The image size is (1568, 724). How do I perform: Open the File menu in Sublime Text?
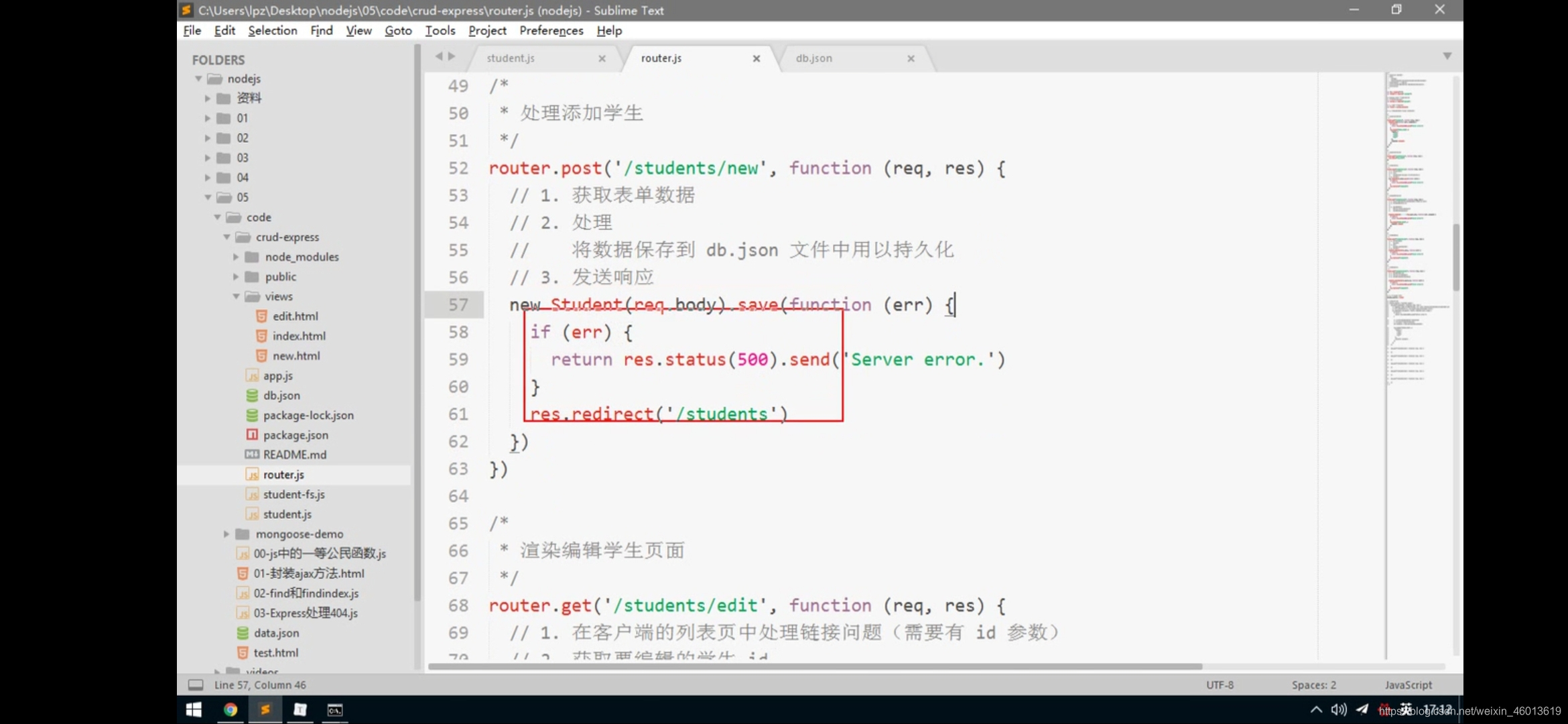(192, 30)
